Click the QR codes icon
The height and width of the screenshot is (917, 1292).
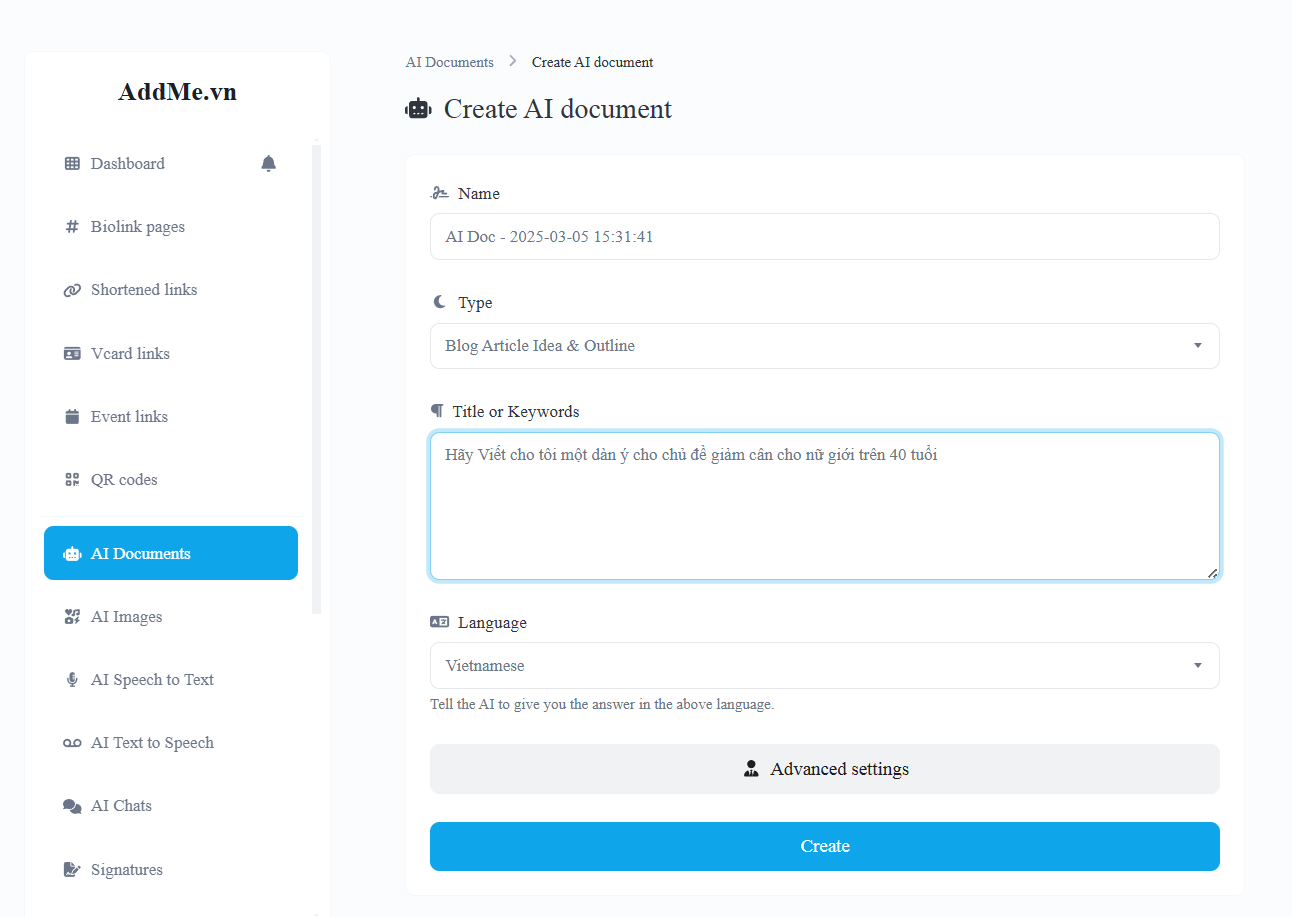pyautogui.click(x=72, y=480)
